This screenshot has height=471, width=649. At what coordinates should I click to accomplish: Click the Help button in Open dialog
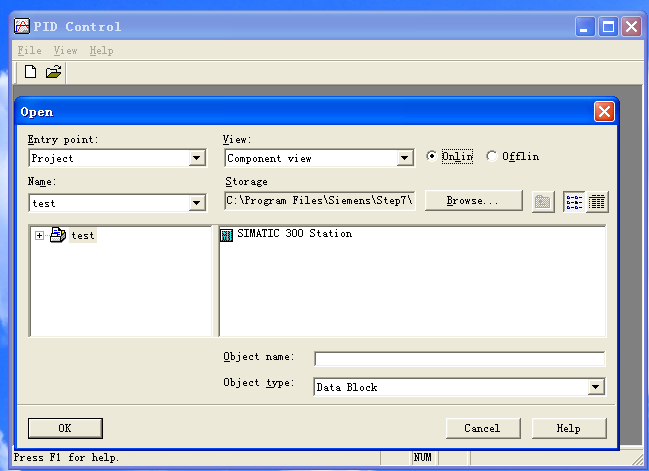pos(569,428)
